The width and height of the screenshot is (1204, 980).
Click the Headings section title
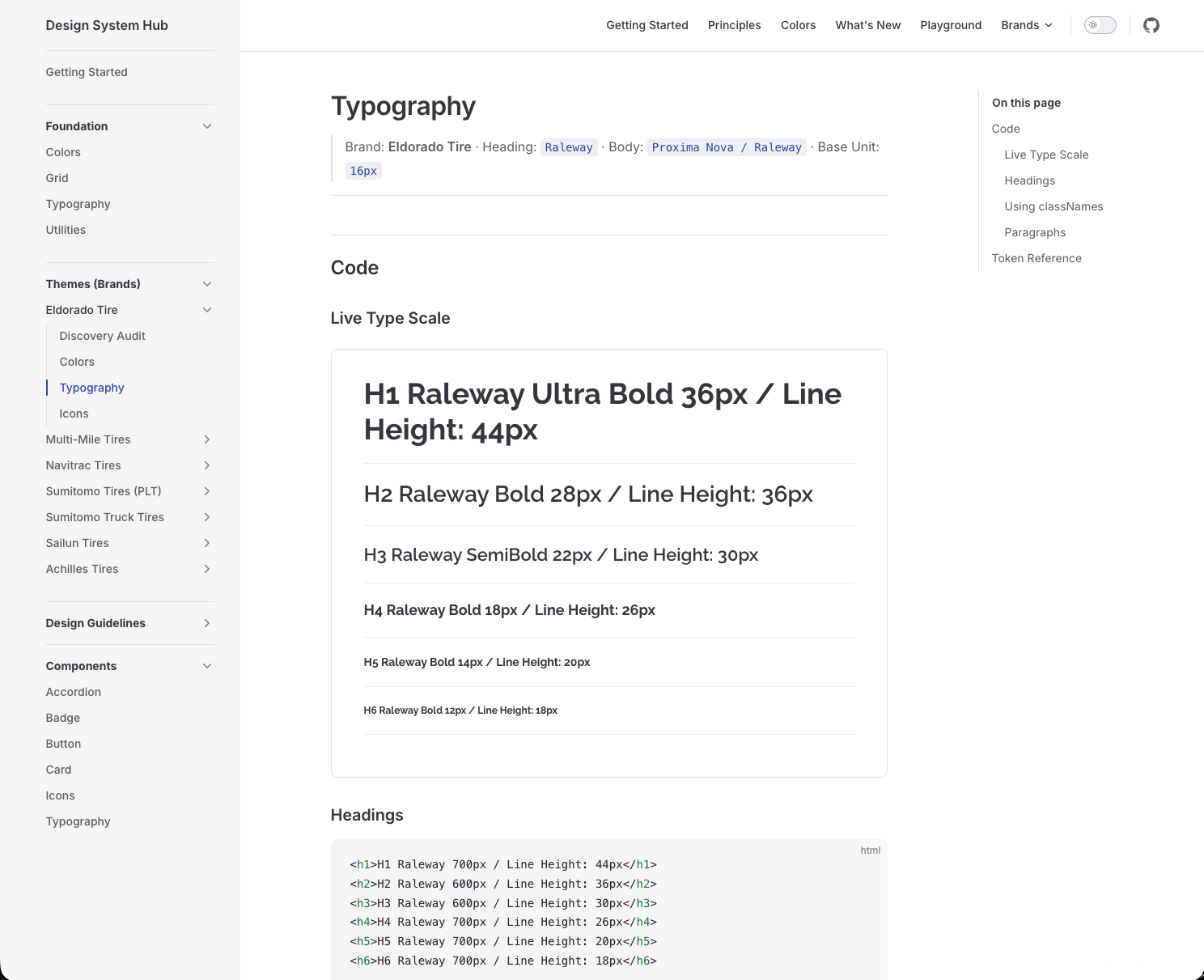367,815
